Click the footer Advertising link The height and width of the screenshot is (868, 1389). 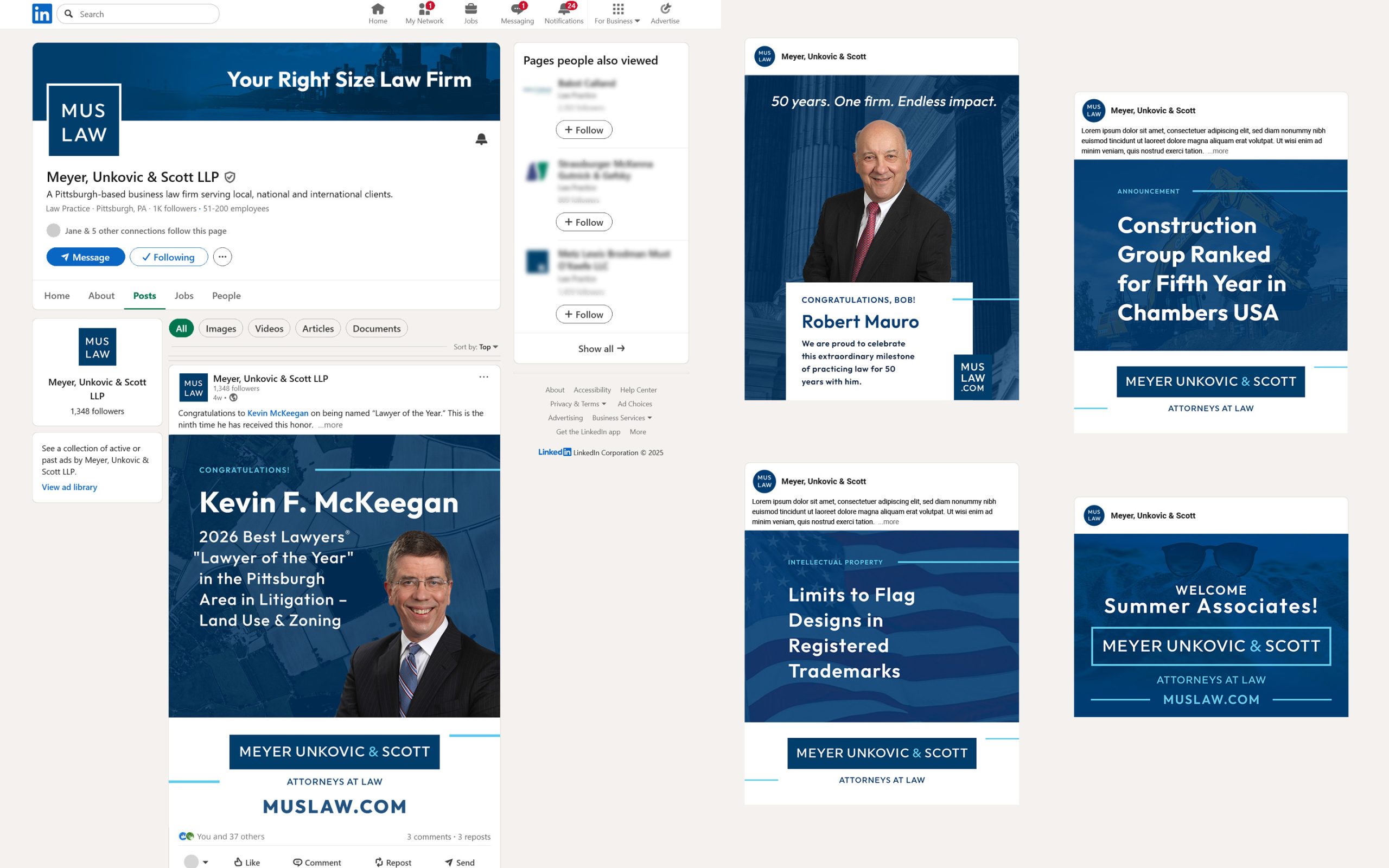[x=565, y=418]
